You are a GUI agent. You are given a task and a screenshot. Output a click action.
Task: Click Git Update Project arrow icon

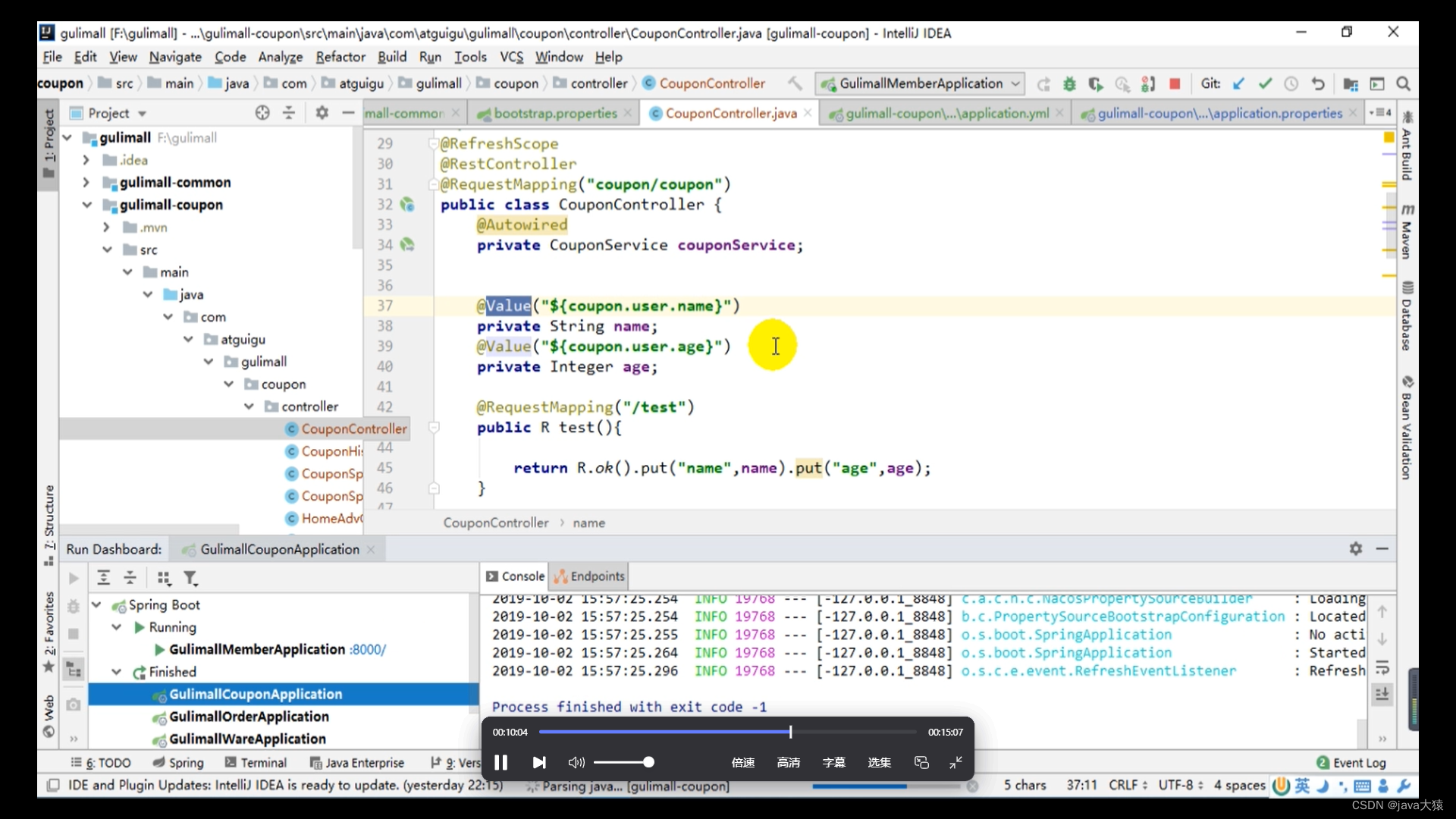click(x=1238, y=83)
